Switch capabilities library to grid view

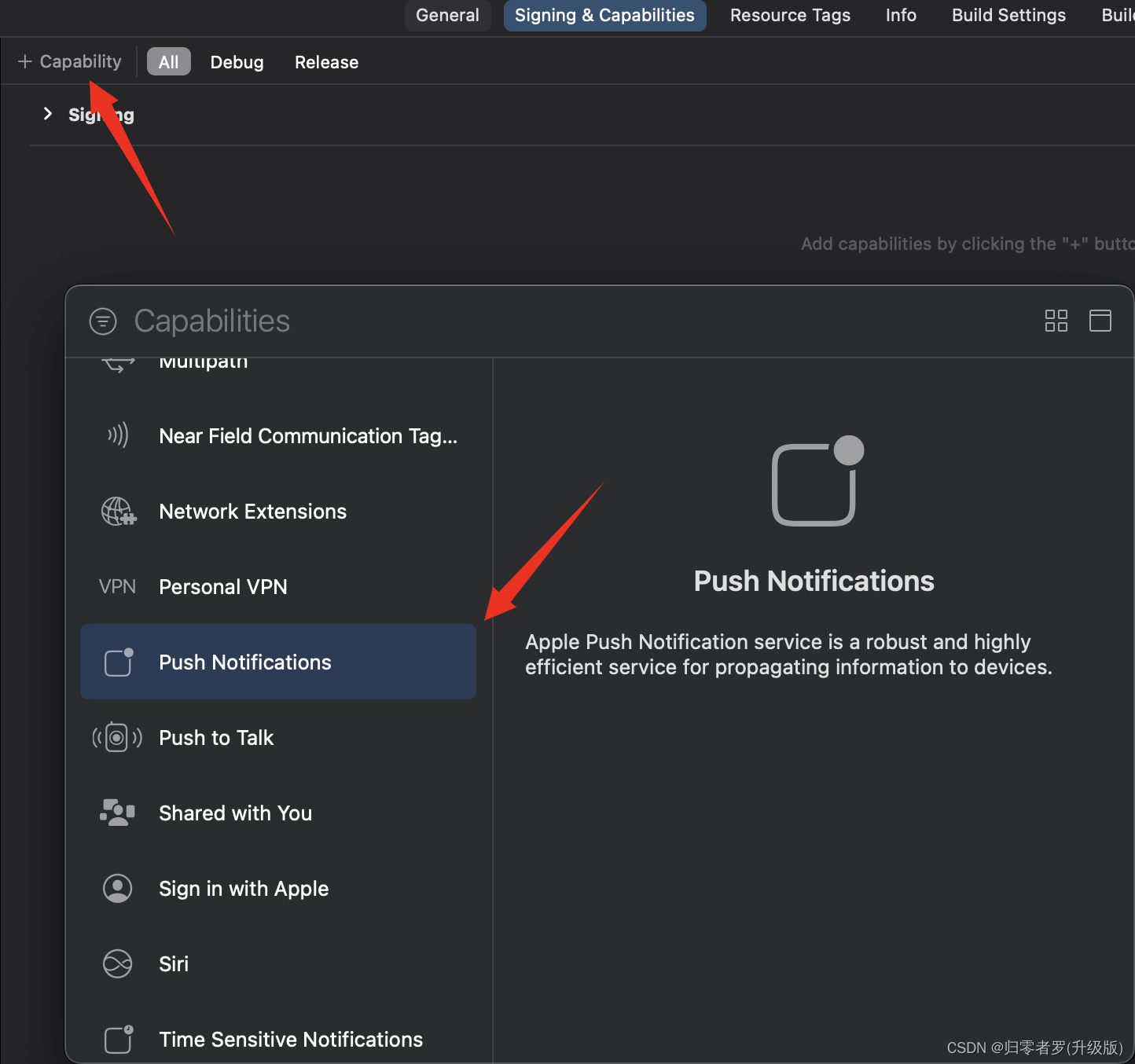1056,321
